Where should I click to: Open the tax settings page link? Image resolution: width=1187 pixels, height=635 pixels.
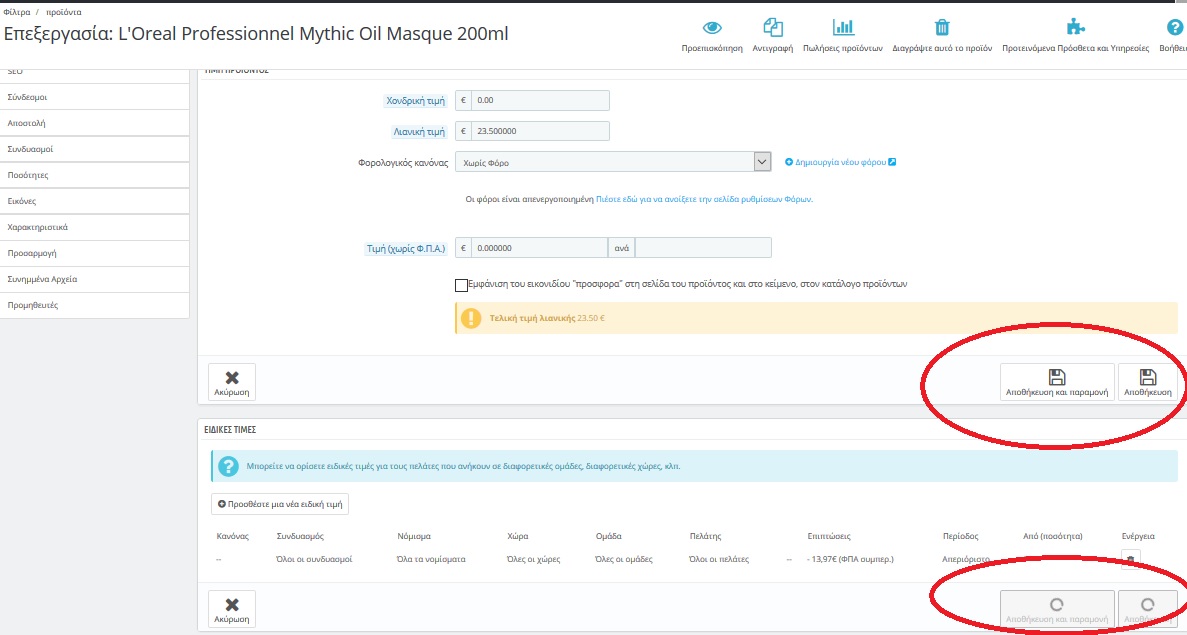coord(704,199)
